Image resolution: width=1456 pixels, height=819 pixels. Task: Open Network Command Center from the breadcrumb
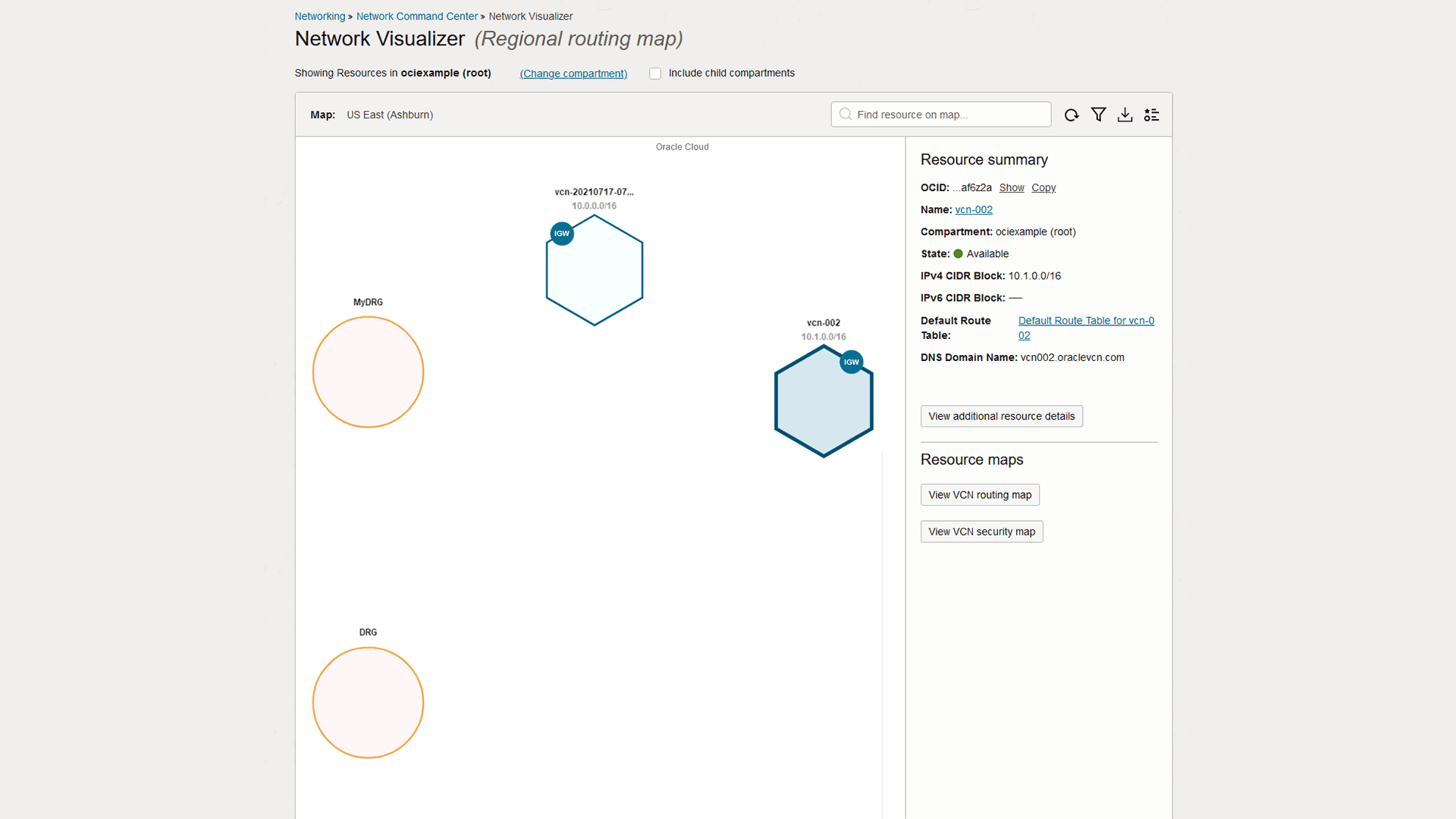416,16
